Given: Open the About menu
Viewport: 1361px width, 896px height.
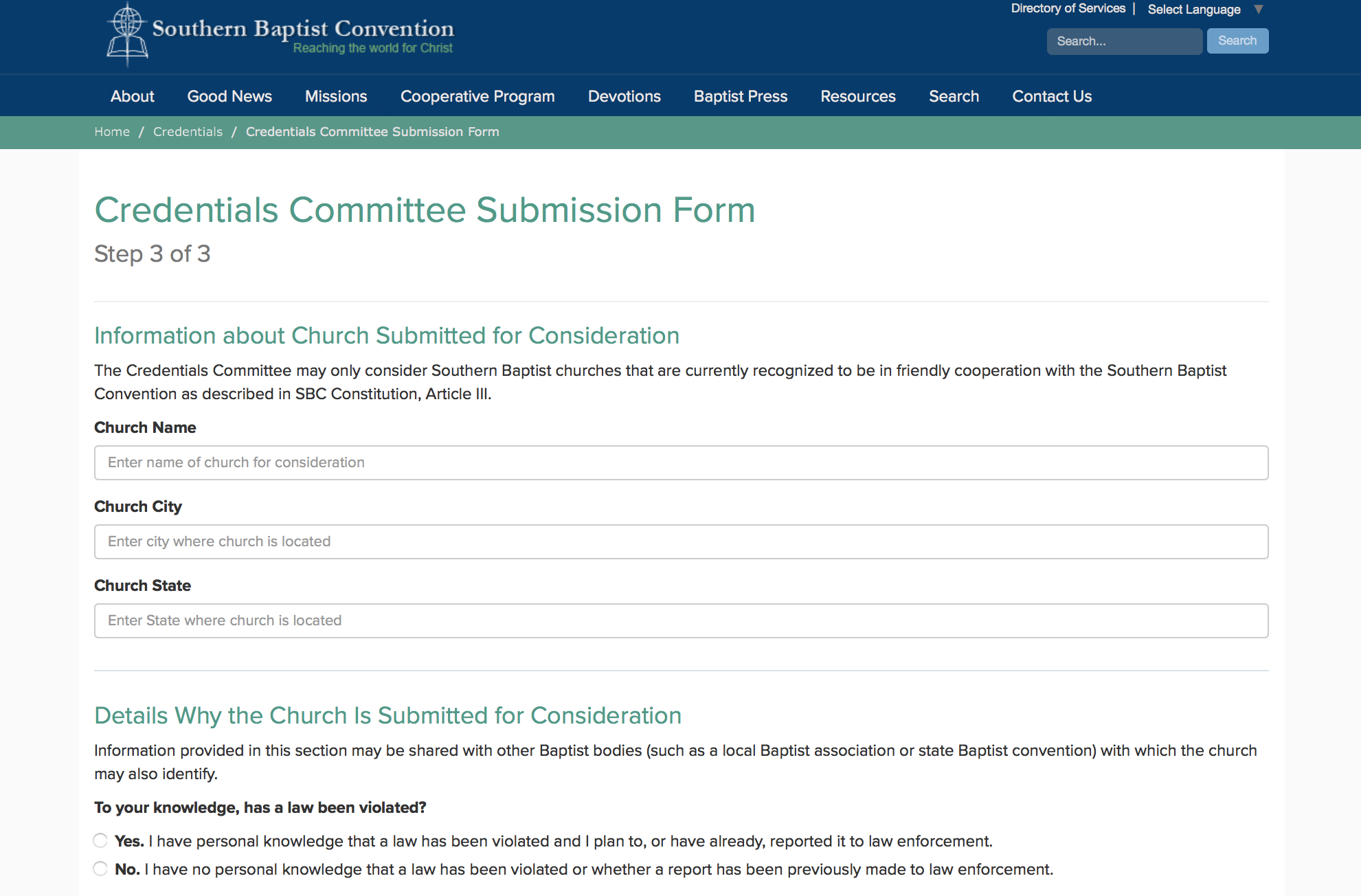Looking at the screenshot, I should [132, 96].
